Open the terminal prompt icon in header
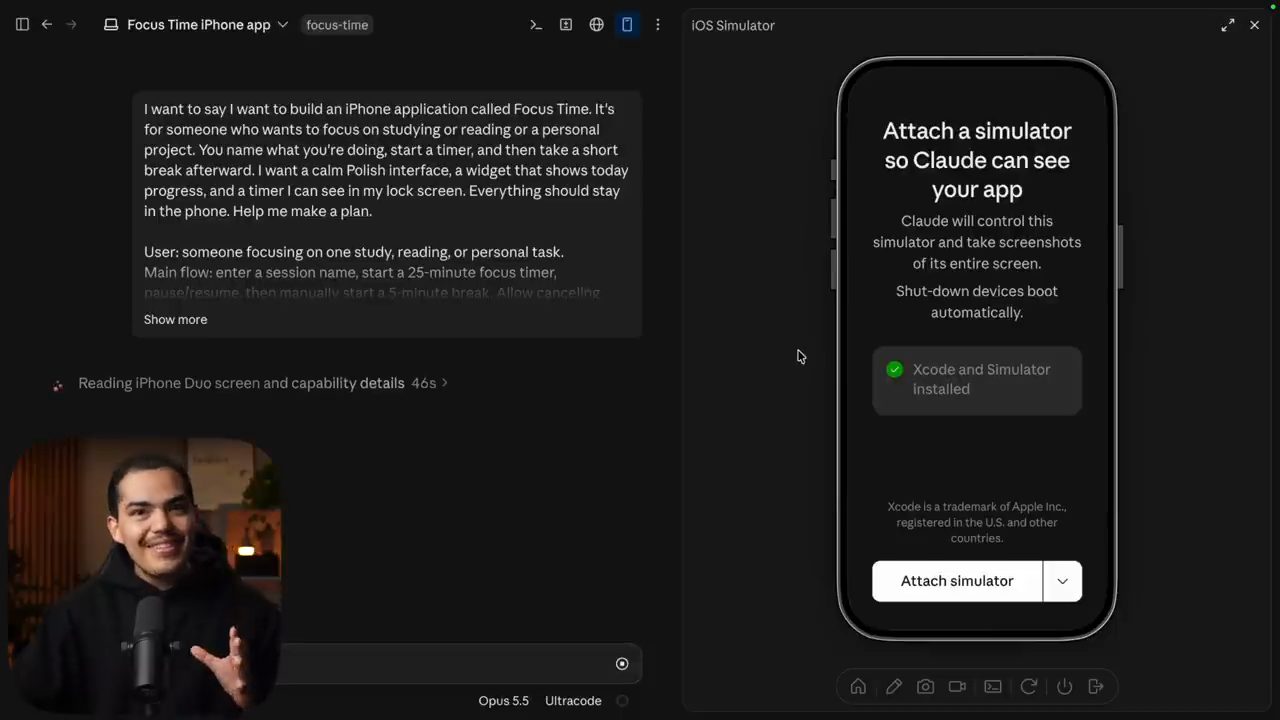 (x=536, y=25)
